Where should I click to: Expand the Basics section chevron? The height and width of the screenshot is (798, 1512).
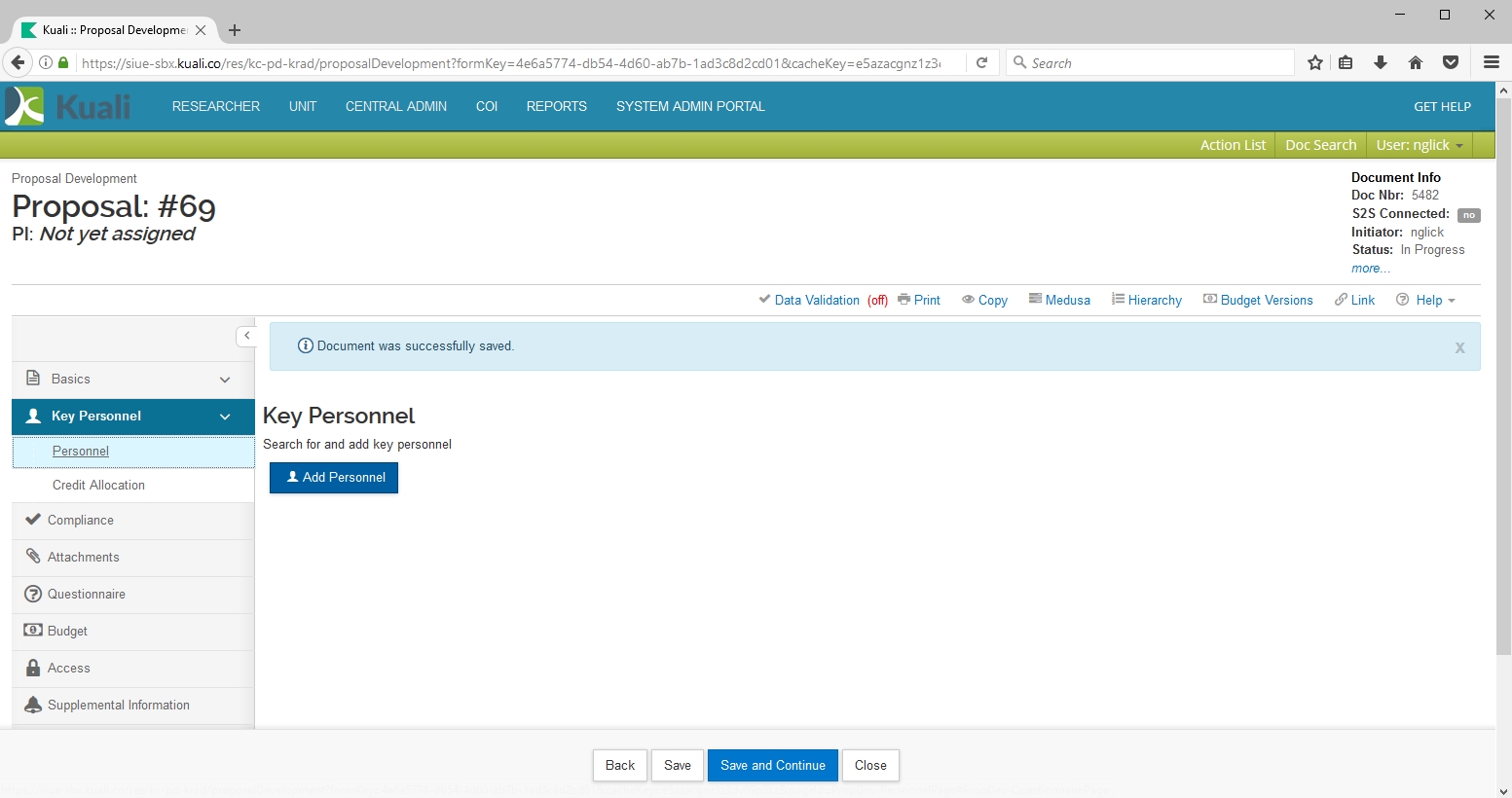[x=225, y=380]
